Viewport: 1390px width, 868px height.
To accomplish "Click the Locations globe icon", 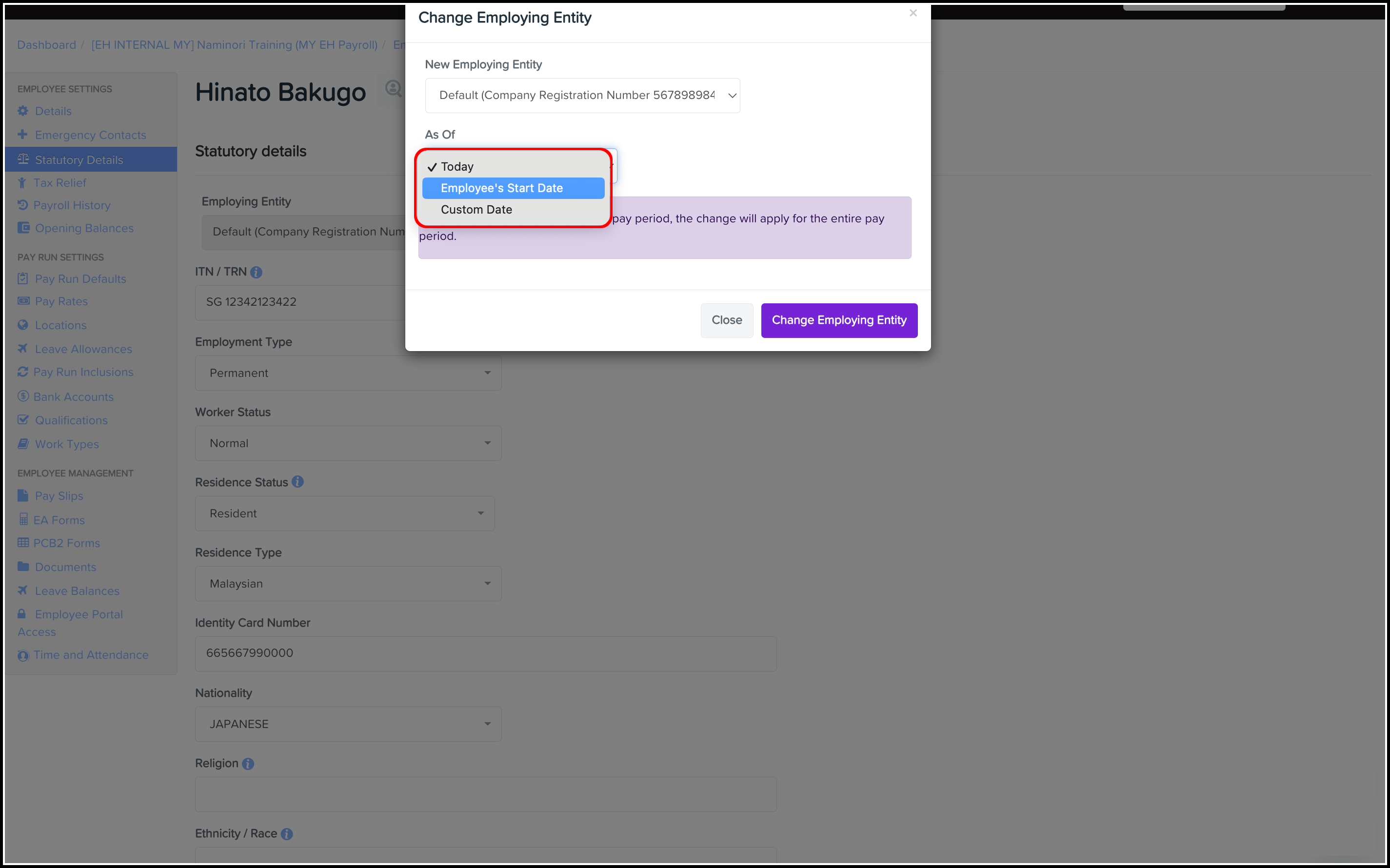I will (23, 325).
